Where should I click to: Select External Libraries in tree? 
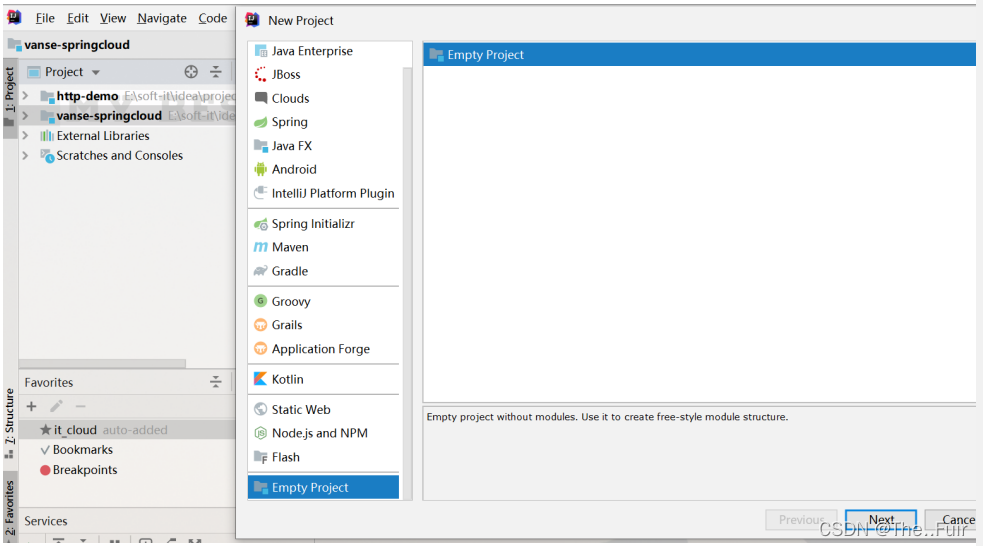coord(103,135)
